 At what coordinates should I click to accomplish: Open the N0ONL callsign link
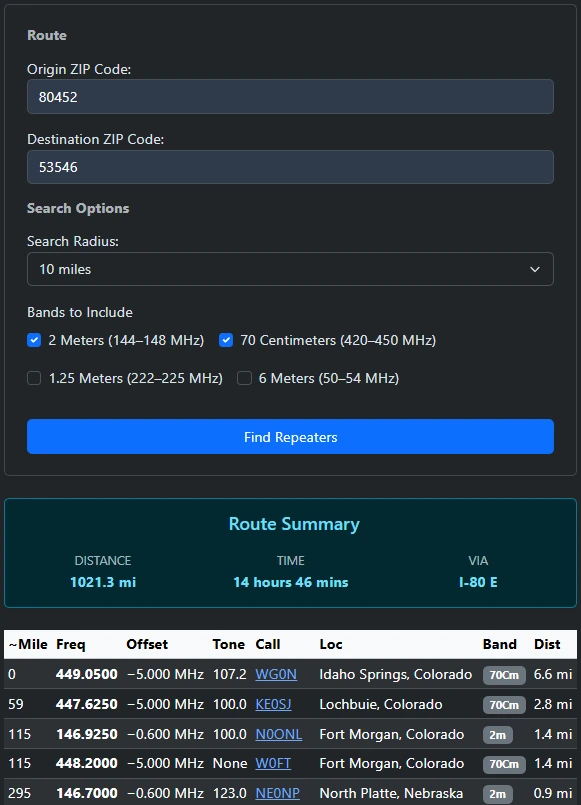click(x=278, y=734)
